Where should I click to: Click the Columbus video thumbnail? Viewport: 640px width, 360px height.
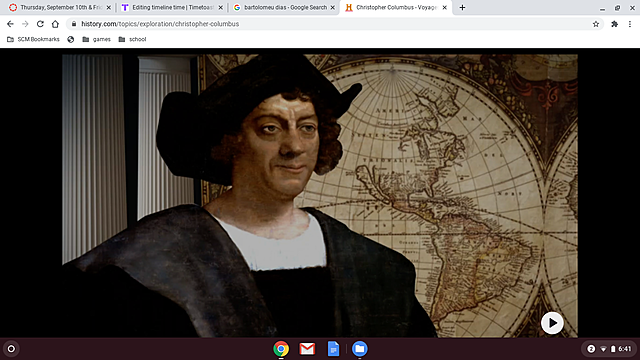pyautogui.click(x=320, y=196)
